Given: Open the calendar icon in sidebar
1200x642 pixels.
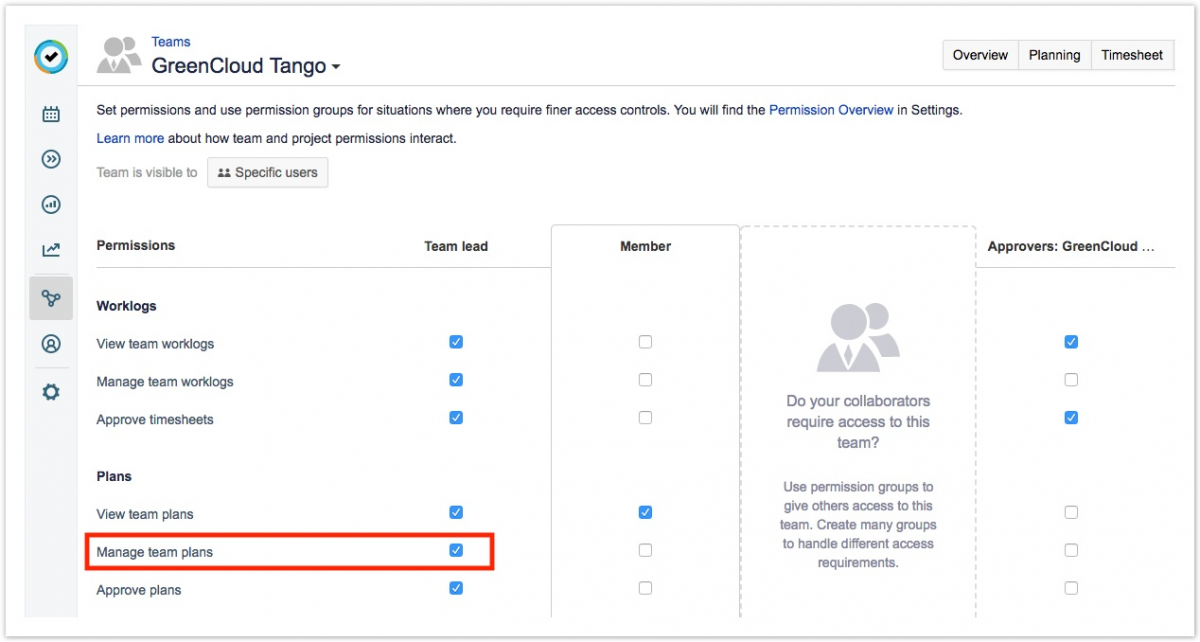Looking at the screenshot, I should pyautogui.click(x=51, y=114).
